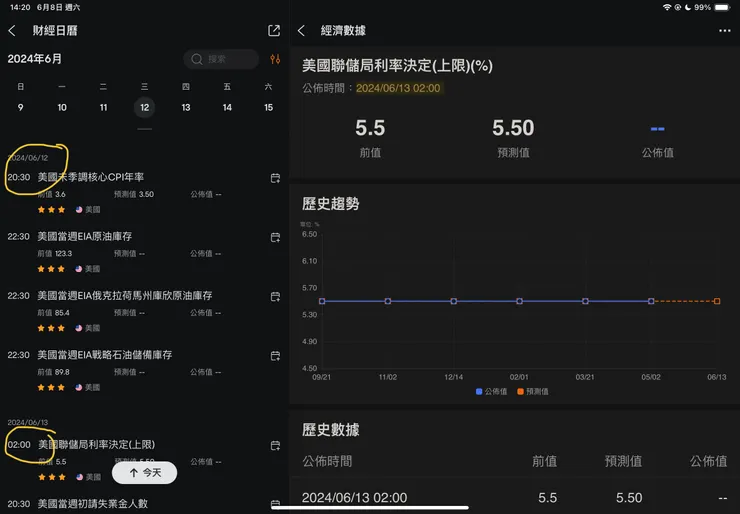This screenshot has height=514, width=740.
Task: Select the 11/02 data point on chart
Action: point(388,301)
